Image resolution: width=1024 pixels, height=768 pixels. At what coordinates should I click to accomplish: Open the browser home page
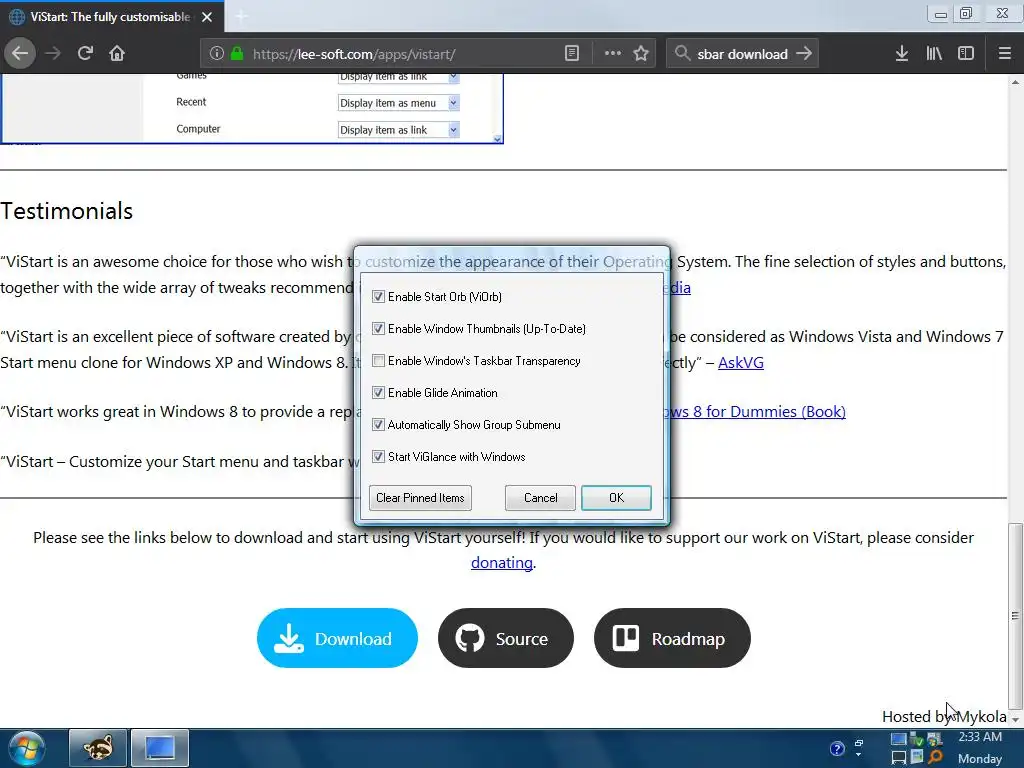tap(117, 54)
